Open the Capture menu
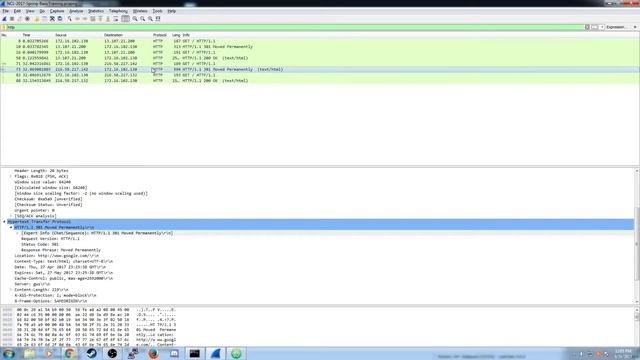Viewport: 640px width, 360px height. 57,11
